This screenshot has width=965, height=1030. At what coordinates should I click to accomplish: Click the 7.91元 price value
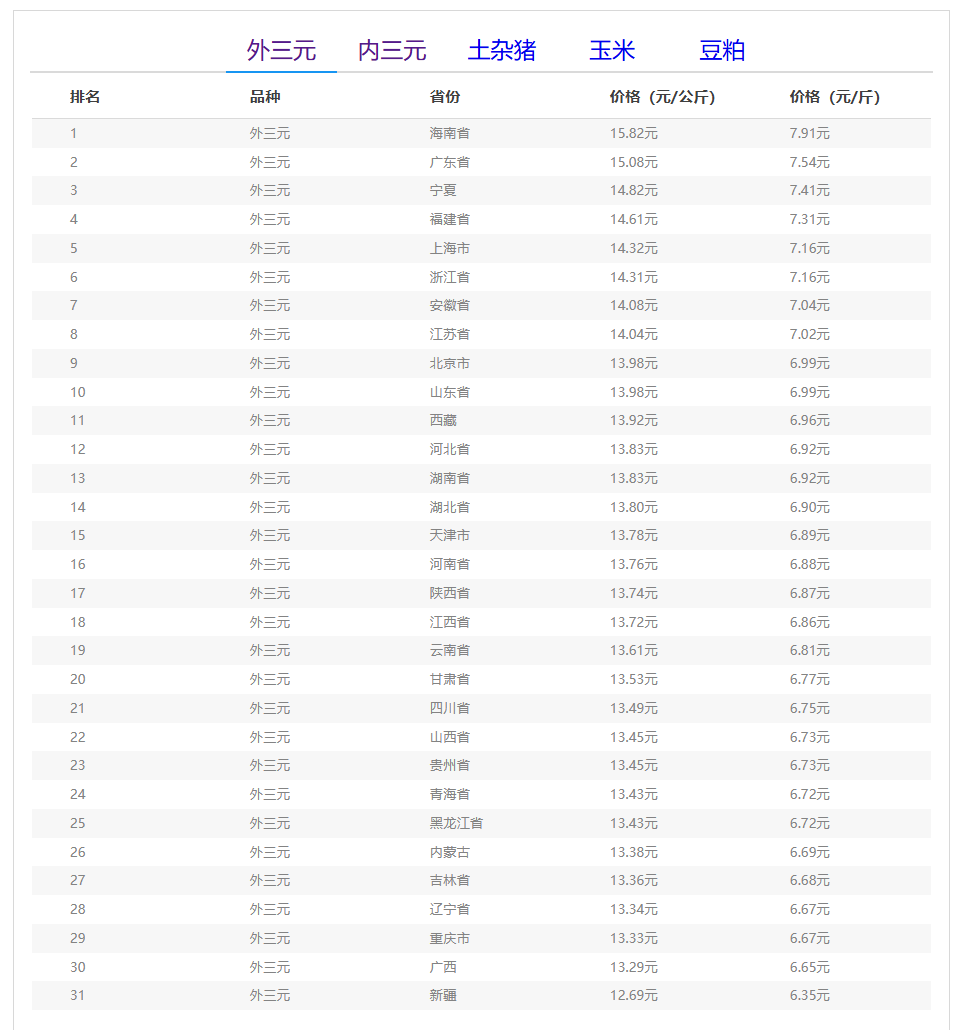pos(809,133)
